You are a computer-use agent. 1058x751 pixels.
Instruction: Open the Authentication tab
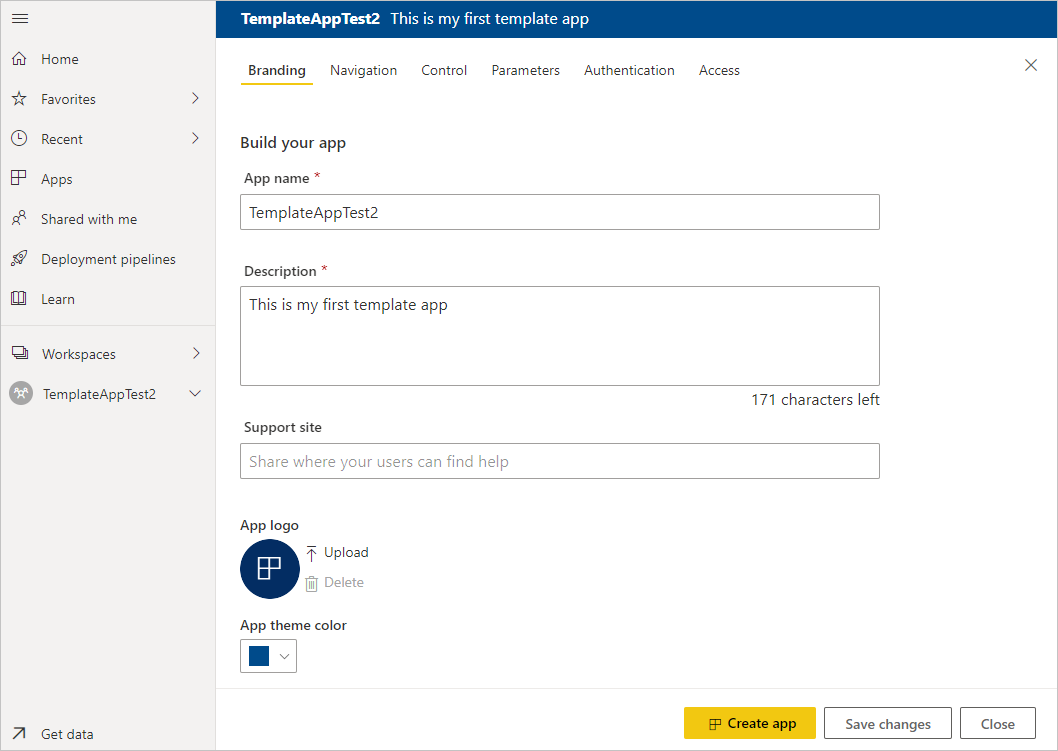click(x=629, y=71)
